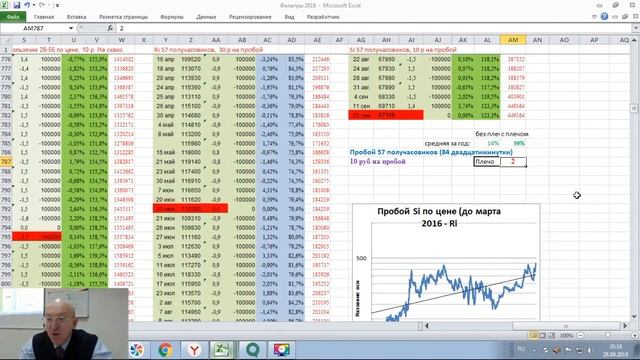This screenshot has width=640, height=360.
Task: Click the chart title Пробой Si по цене
Action: click(x=439, y=217)
